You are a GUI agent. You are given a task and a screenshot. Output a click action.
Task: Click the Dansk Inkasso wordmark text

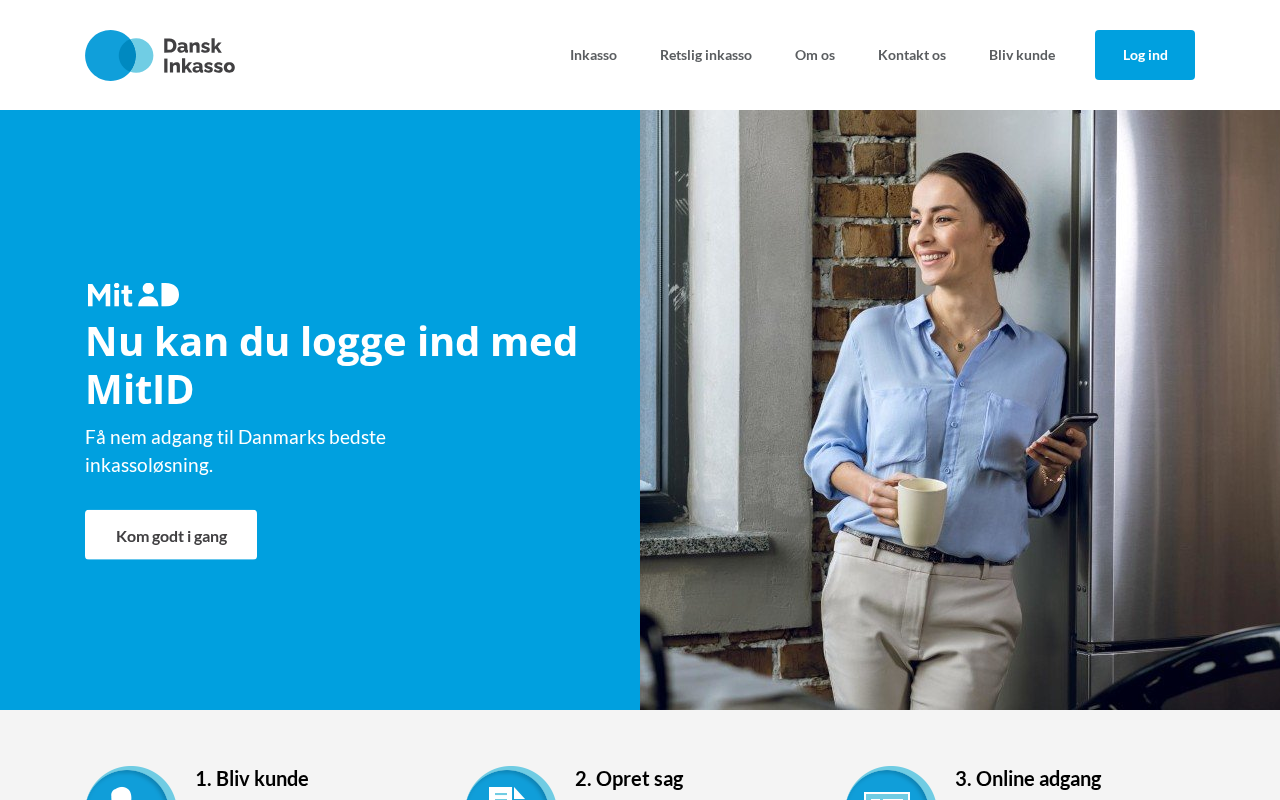pyautogui.click(x=199, y=56)
